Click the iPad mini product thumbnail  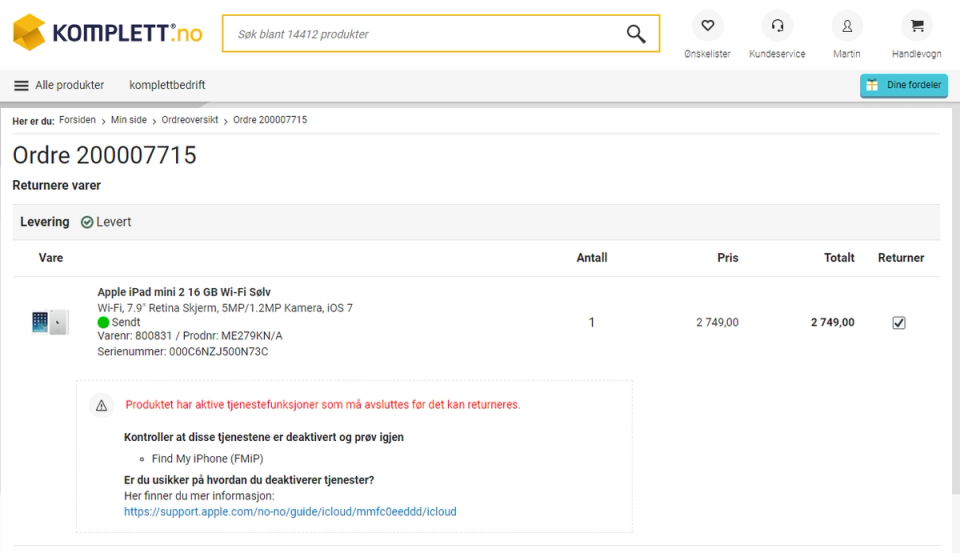pyautogui.click(x=50, y=322)
